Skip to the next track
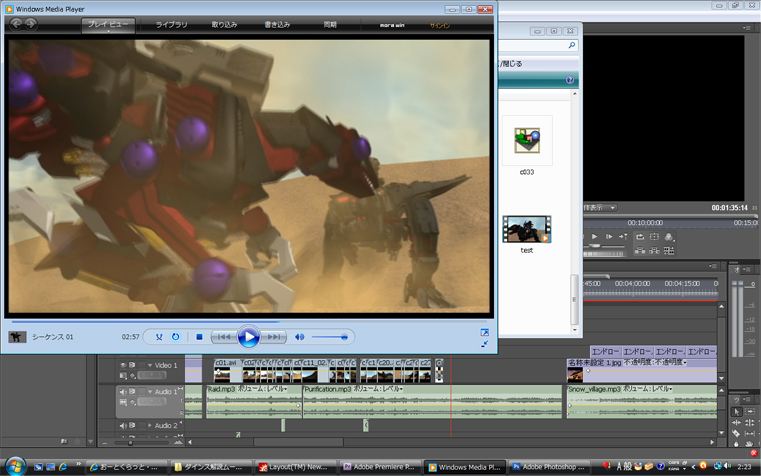The image size is (761, 476). [274, 337]
